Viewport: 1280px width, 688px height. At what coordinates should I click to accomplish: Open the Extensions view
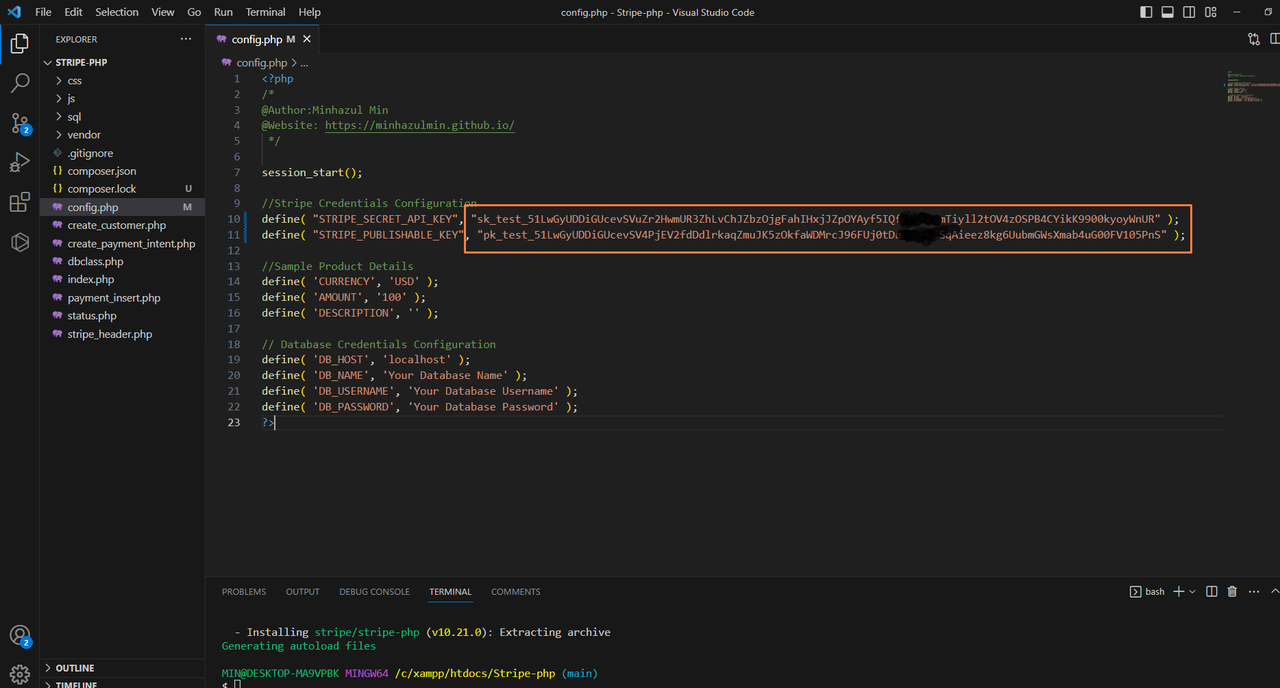pyautogui.click(x=19, y=203)
